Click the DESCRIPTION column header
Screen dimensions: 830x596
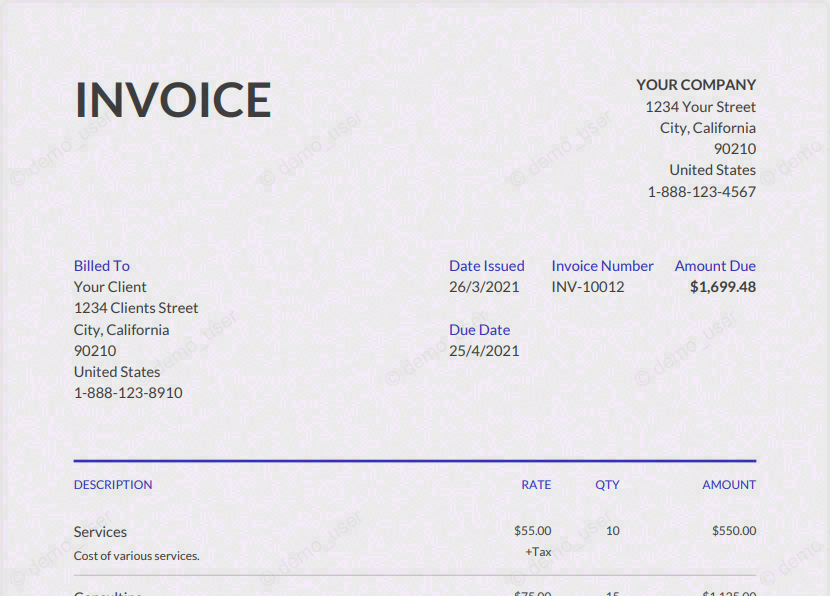pyautogui.click(x=113, y=484)
